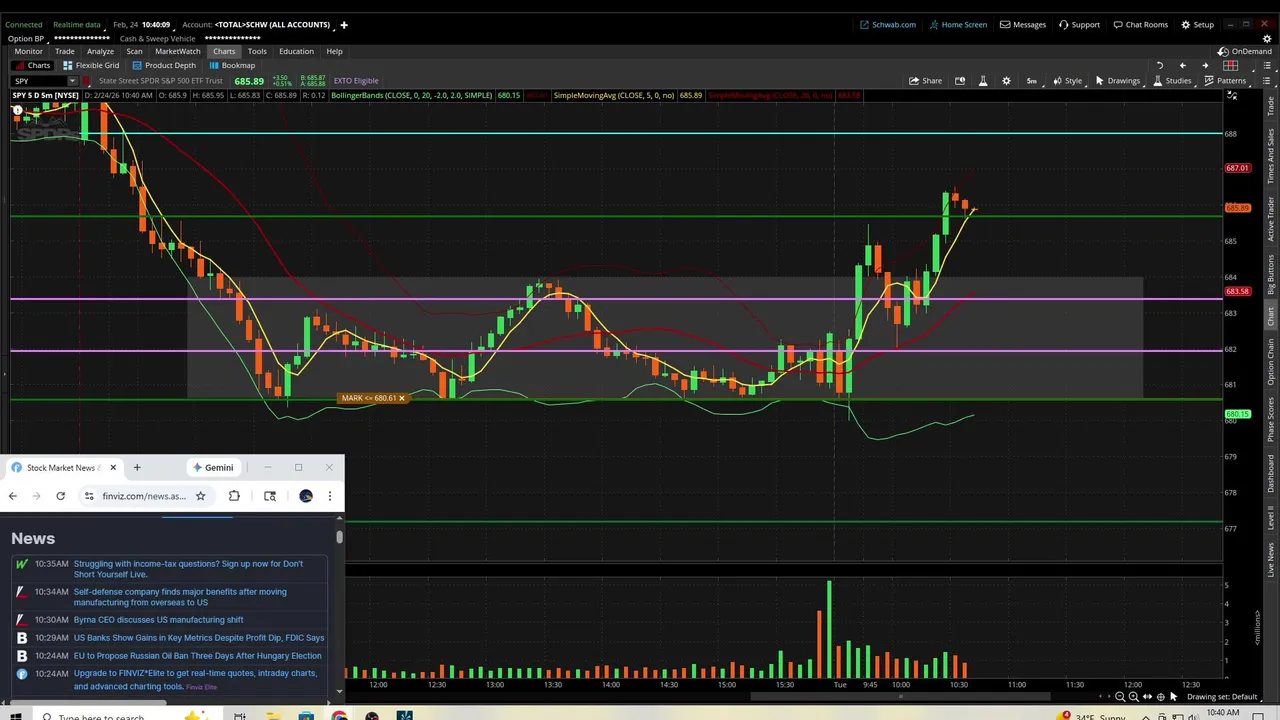
Task: Switch to the MarketWatch tab
Action: (x=178, y=51)
